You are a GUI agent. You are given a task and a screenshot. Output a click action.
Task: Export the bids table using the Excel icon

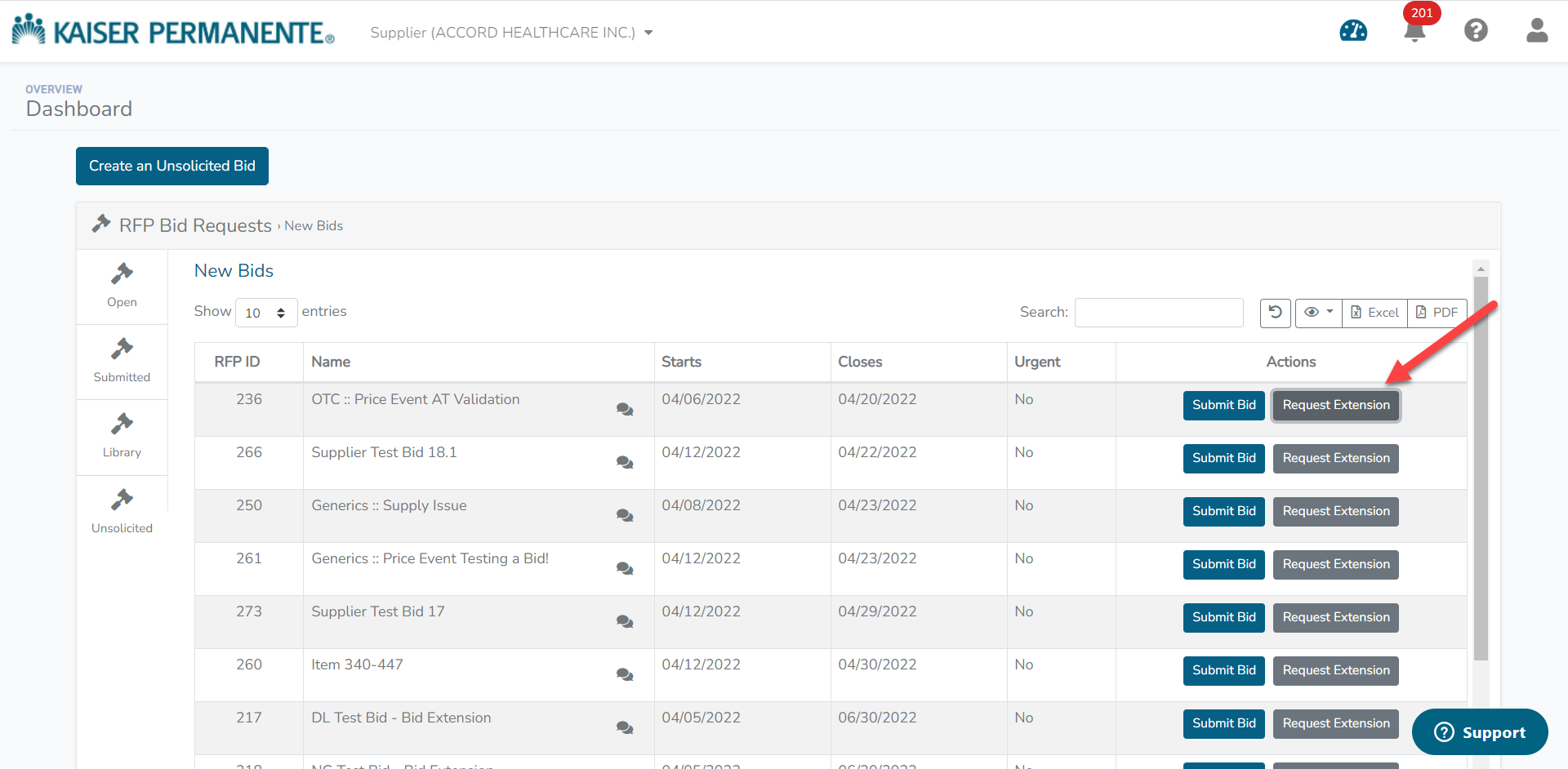(1374, 313)
